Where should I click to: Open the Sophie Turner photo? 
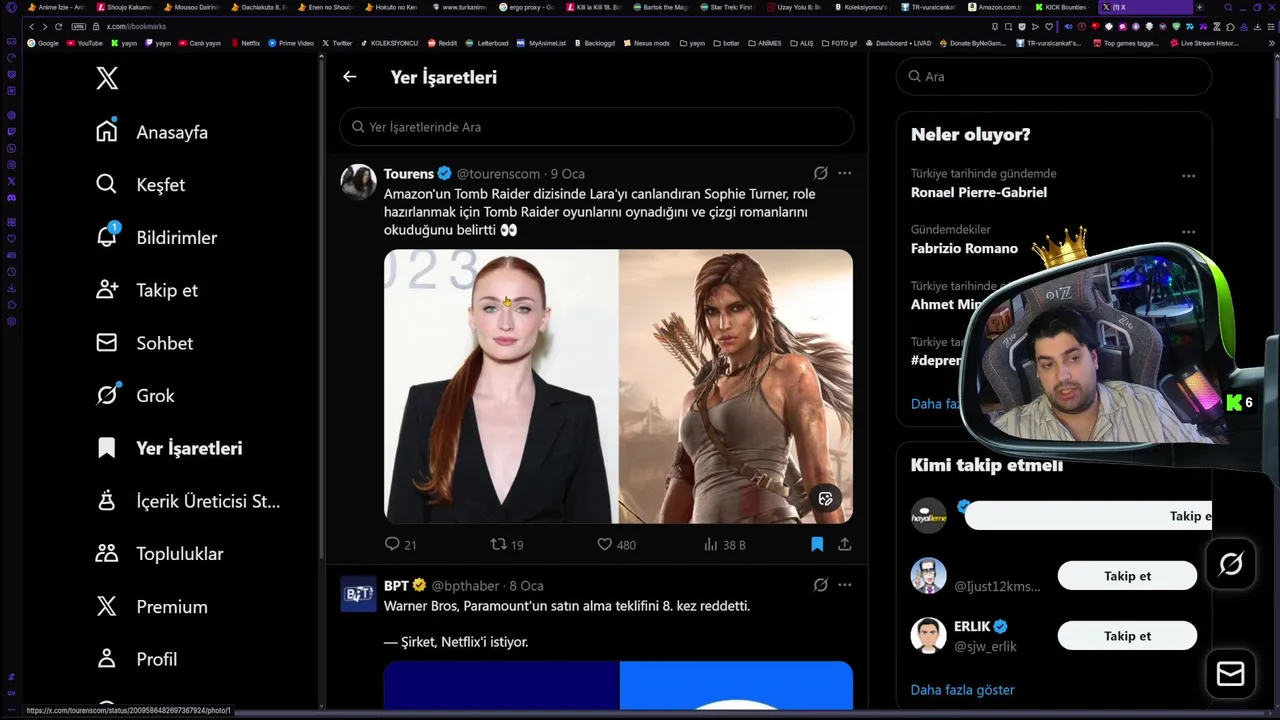pos(501,386)
